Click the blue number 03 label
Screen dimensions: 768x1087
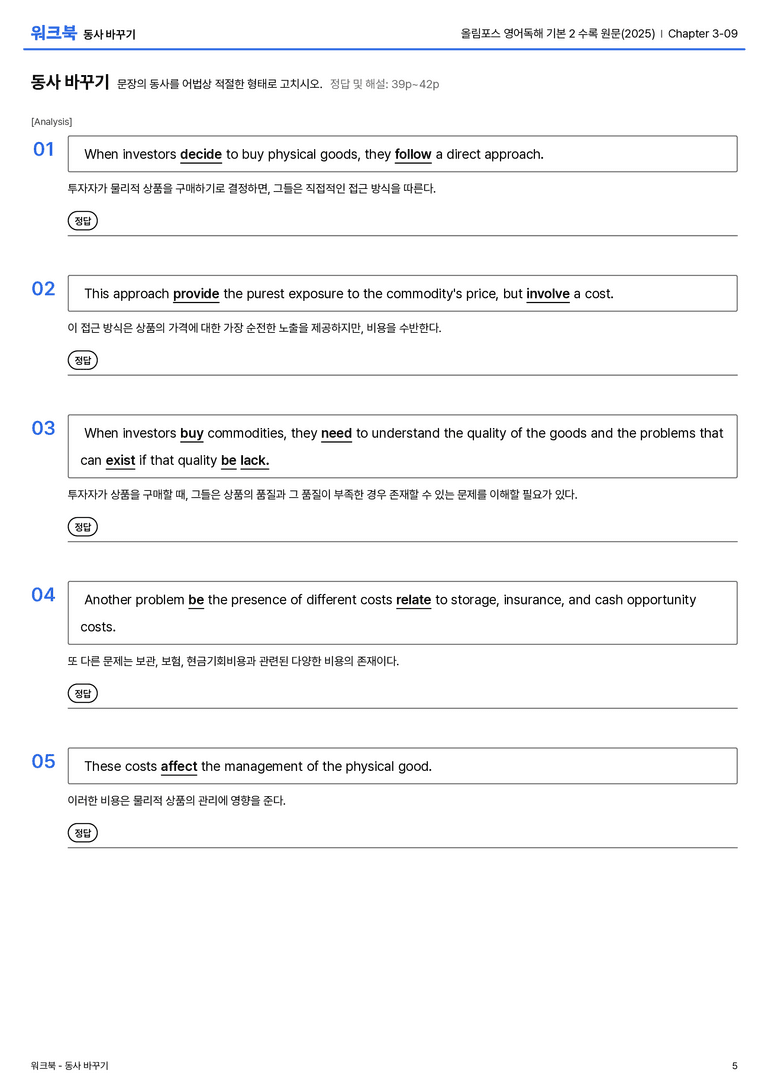coord(43,428)
